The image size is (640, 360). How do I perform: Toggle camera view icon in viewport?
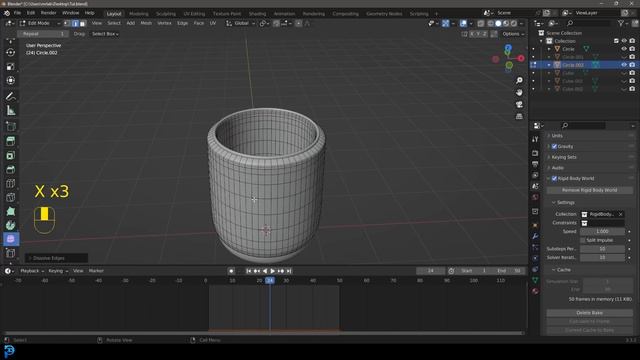coord(519,104)
